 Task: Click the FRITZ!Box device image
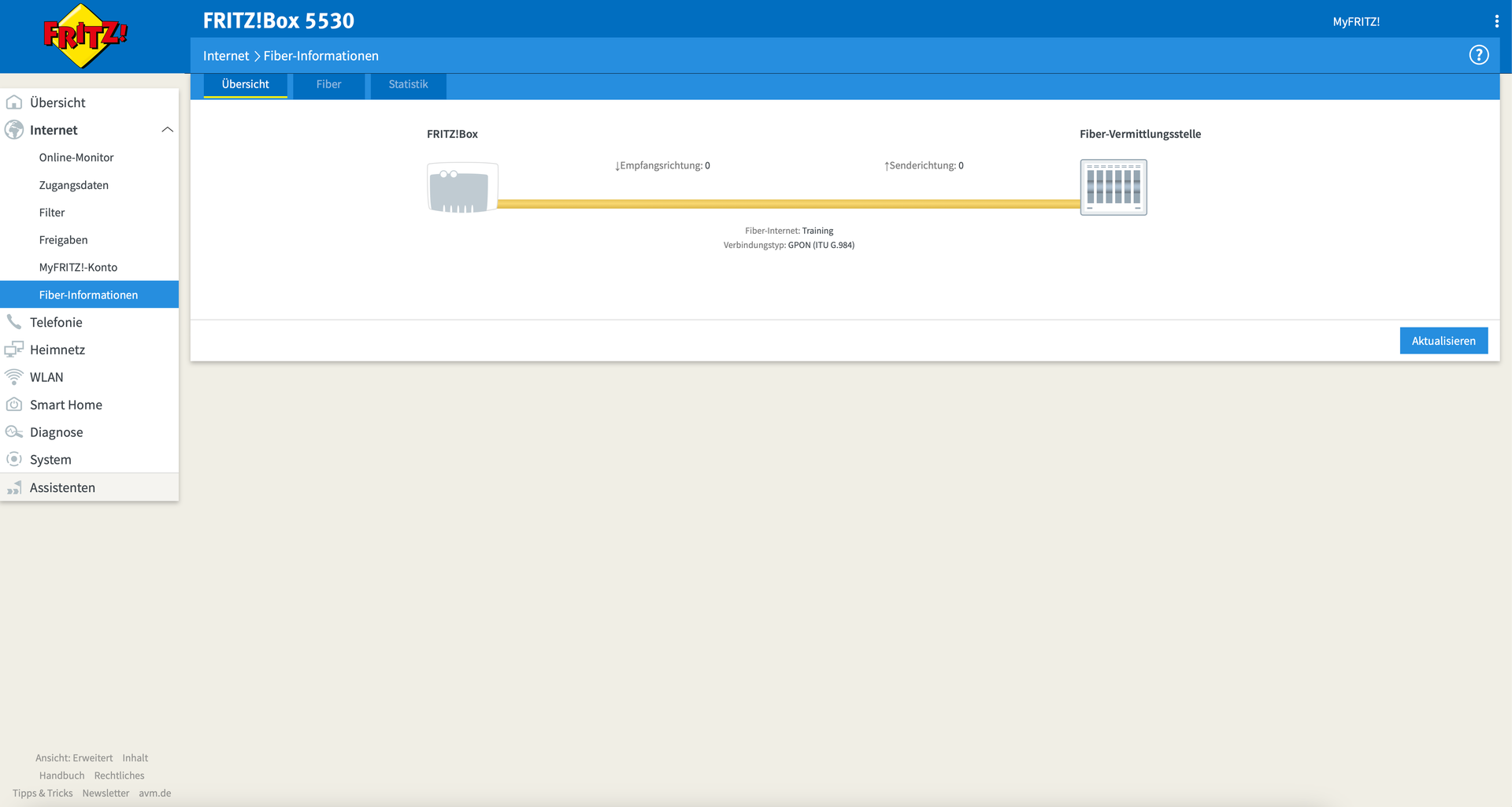coord(462,187)
